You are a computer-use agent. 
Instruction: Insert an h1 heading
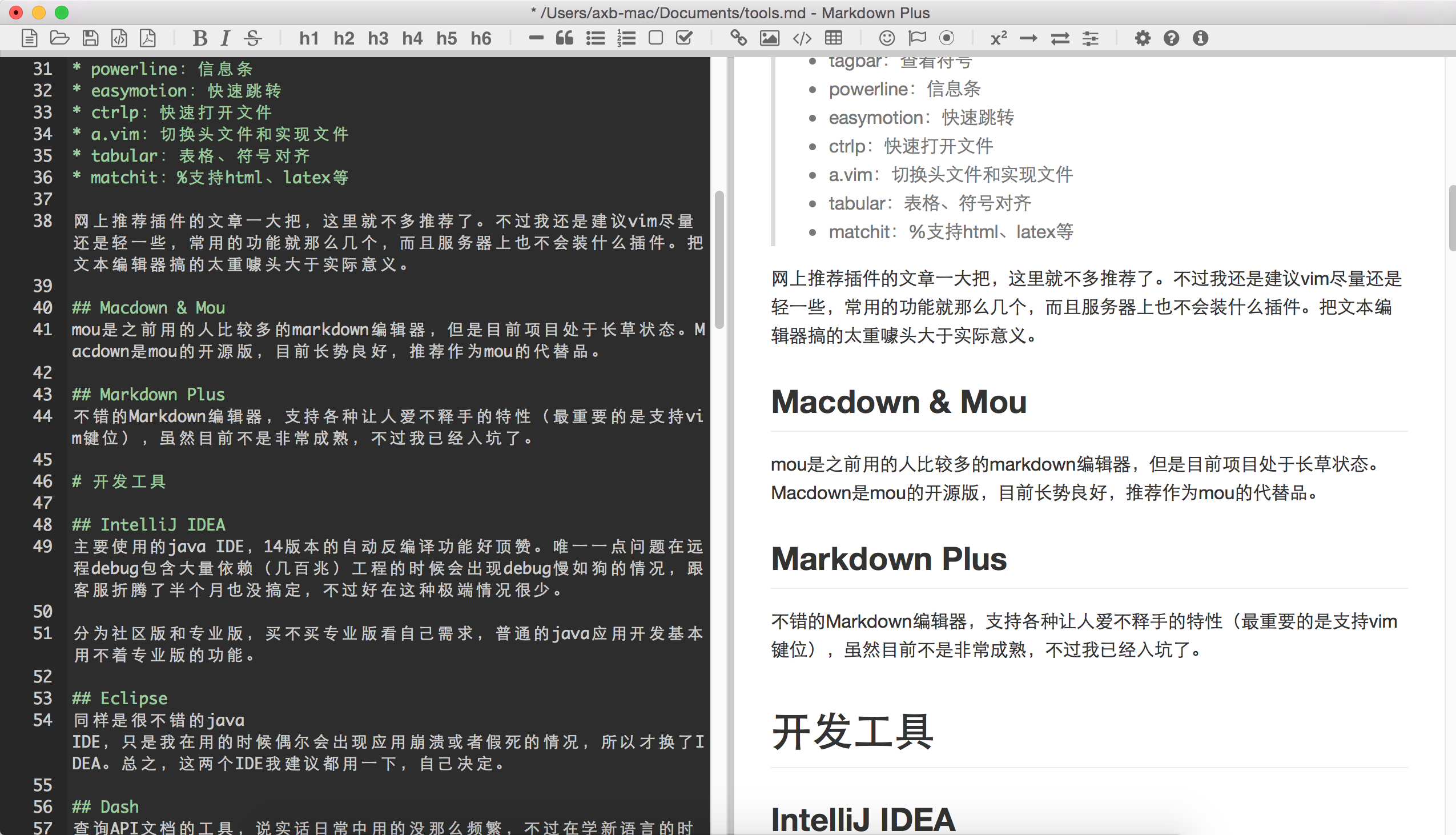(309, 38)
